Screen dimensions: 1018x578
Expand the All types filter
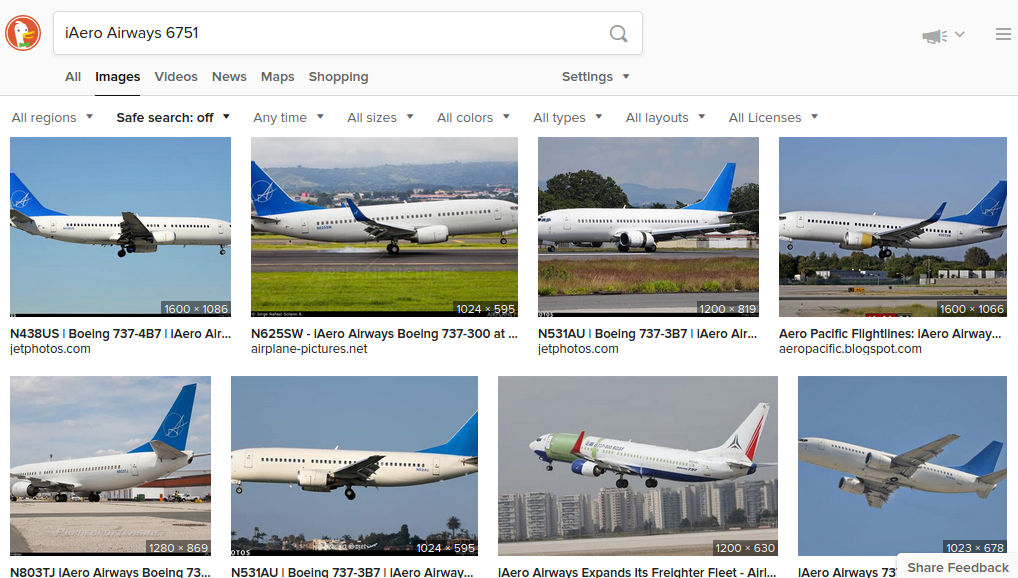click(568, 118)
